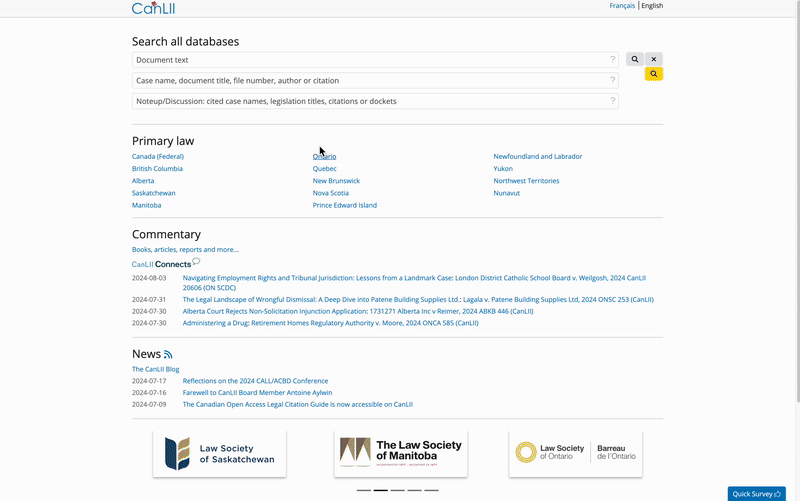Click the CanLII logo
800x501 pixels.
click(x=153, y=8)
